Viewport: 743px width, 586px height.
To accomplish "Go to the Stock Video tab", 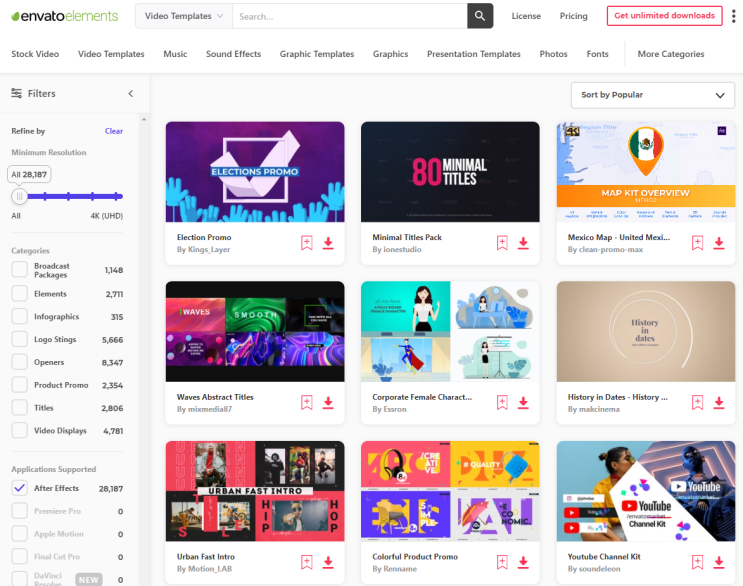I will click(35, 54).
